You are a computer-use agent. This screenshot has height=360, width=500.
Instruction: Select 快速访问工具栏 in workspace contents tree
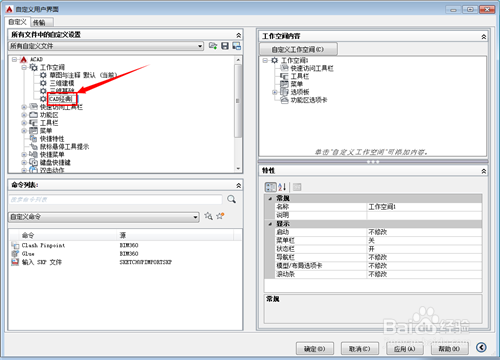point(312,68)
